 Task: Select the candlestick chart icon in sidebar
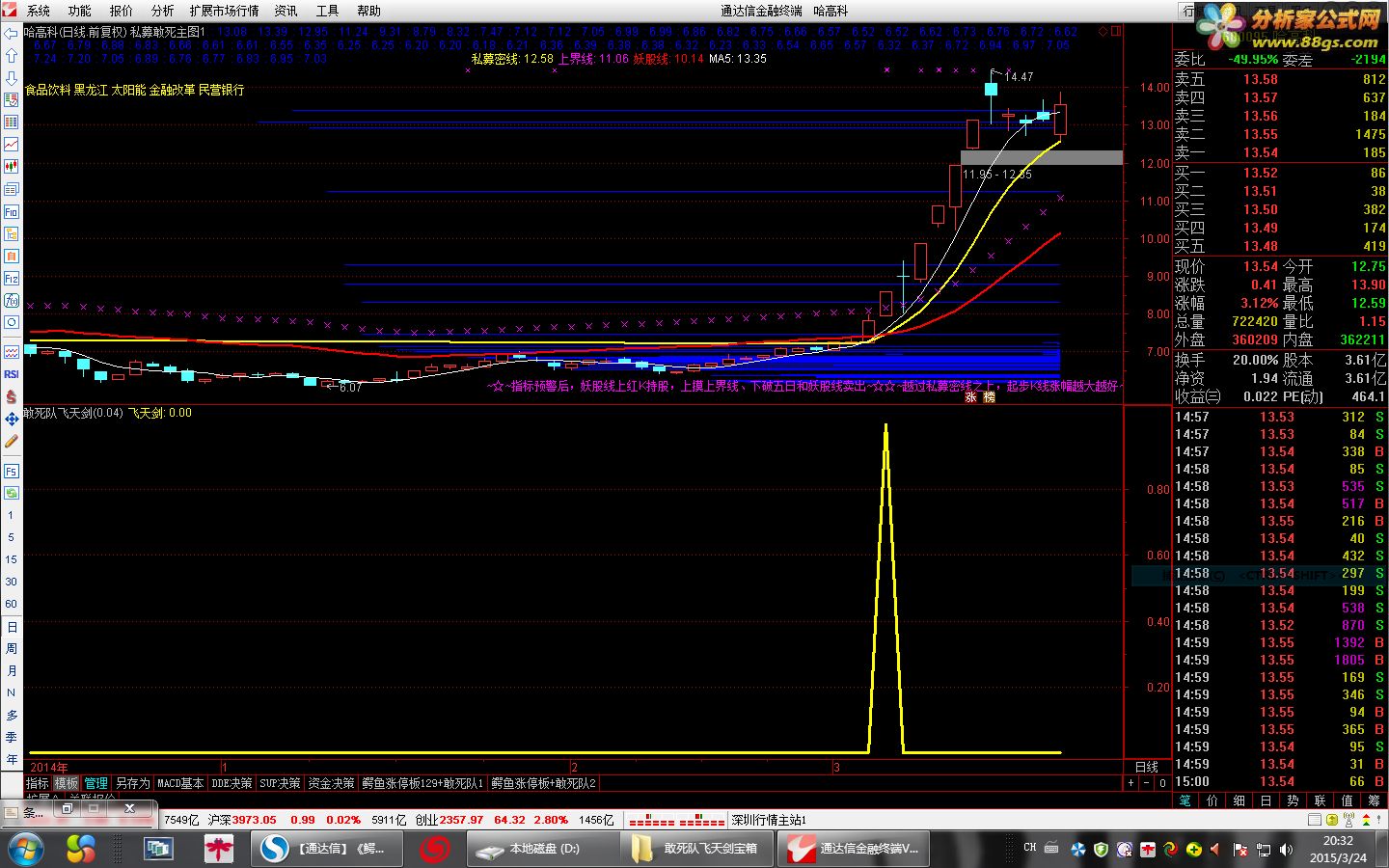[11, 167]
